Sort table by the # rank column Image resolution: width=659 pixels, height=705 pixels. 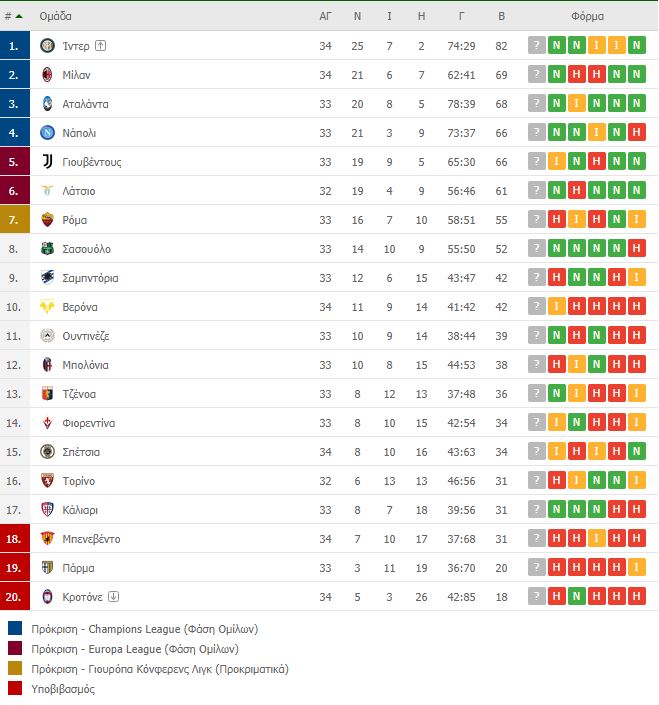tap(14, 17)
